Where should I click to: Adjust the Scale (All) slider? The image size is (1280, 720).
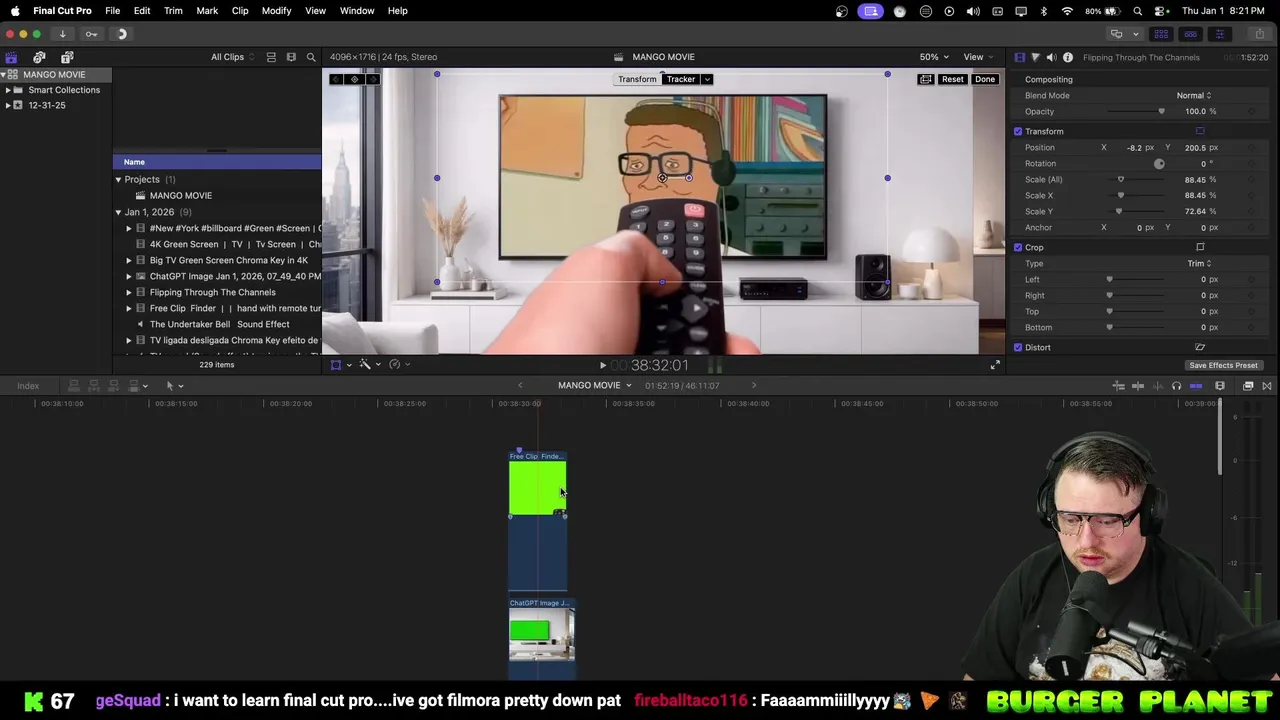click(1137, 179)
